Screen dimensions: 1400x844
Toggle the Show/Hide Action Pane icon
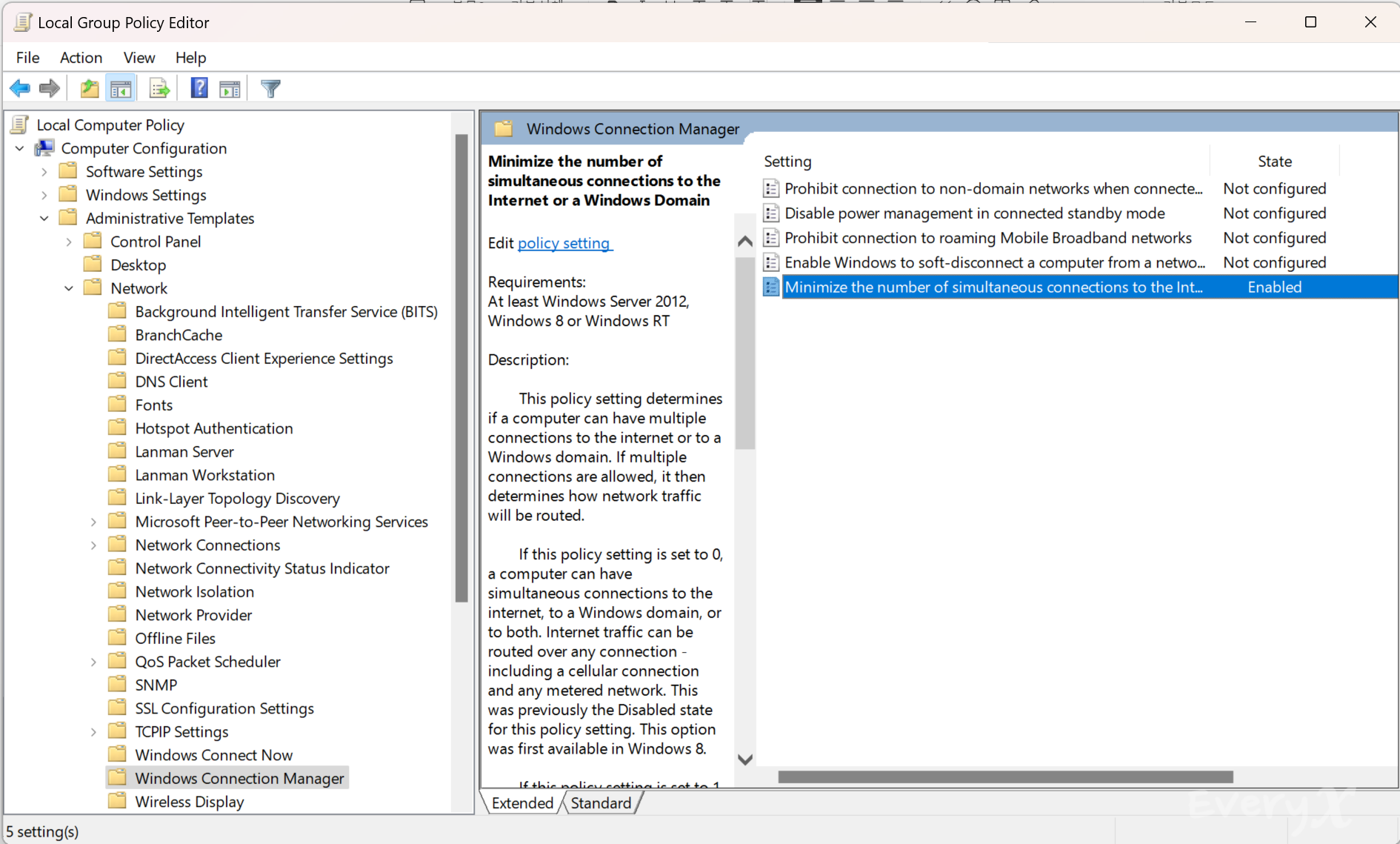tap(230, 89)
